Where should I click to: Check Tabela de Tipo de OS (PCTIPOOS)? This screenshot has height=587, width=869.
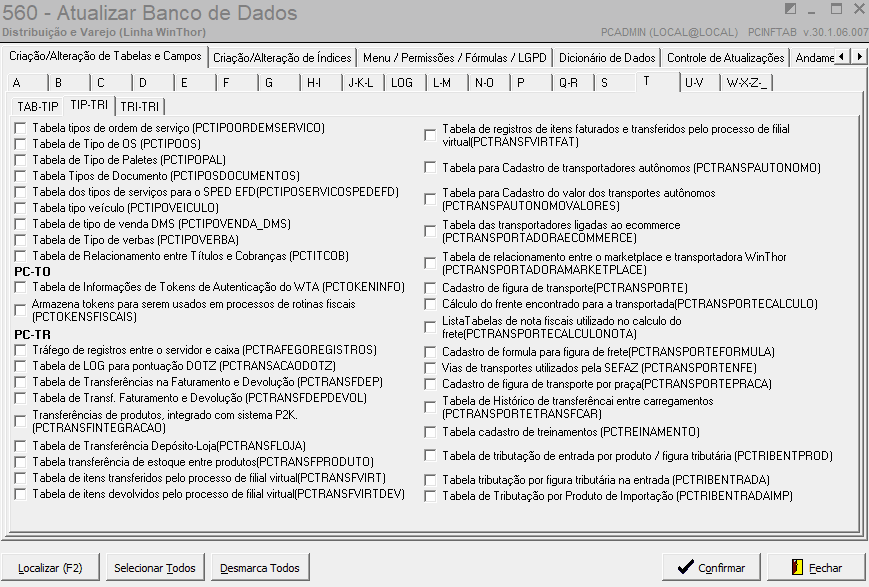pyautogui.click(x=21, y=144)
